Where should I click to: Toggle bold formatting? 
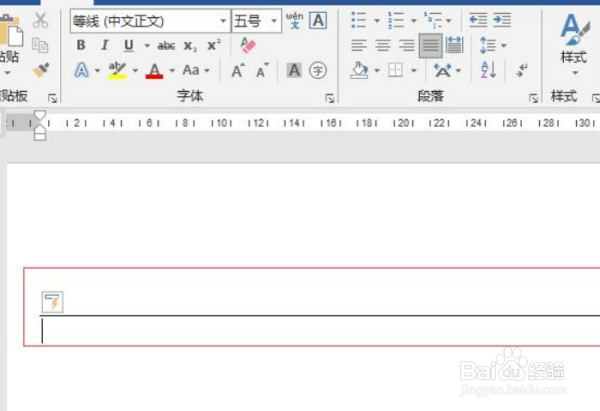pyautogui.click(x=81, y=45)
